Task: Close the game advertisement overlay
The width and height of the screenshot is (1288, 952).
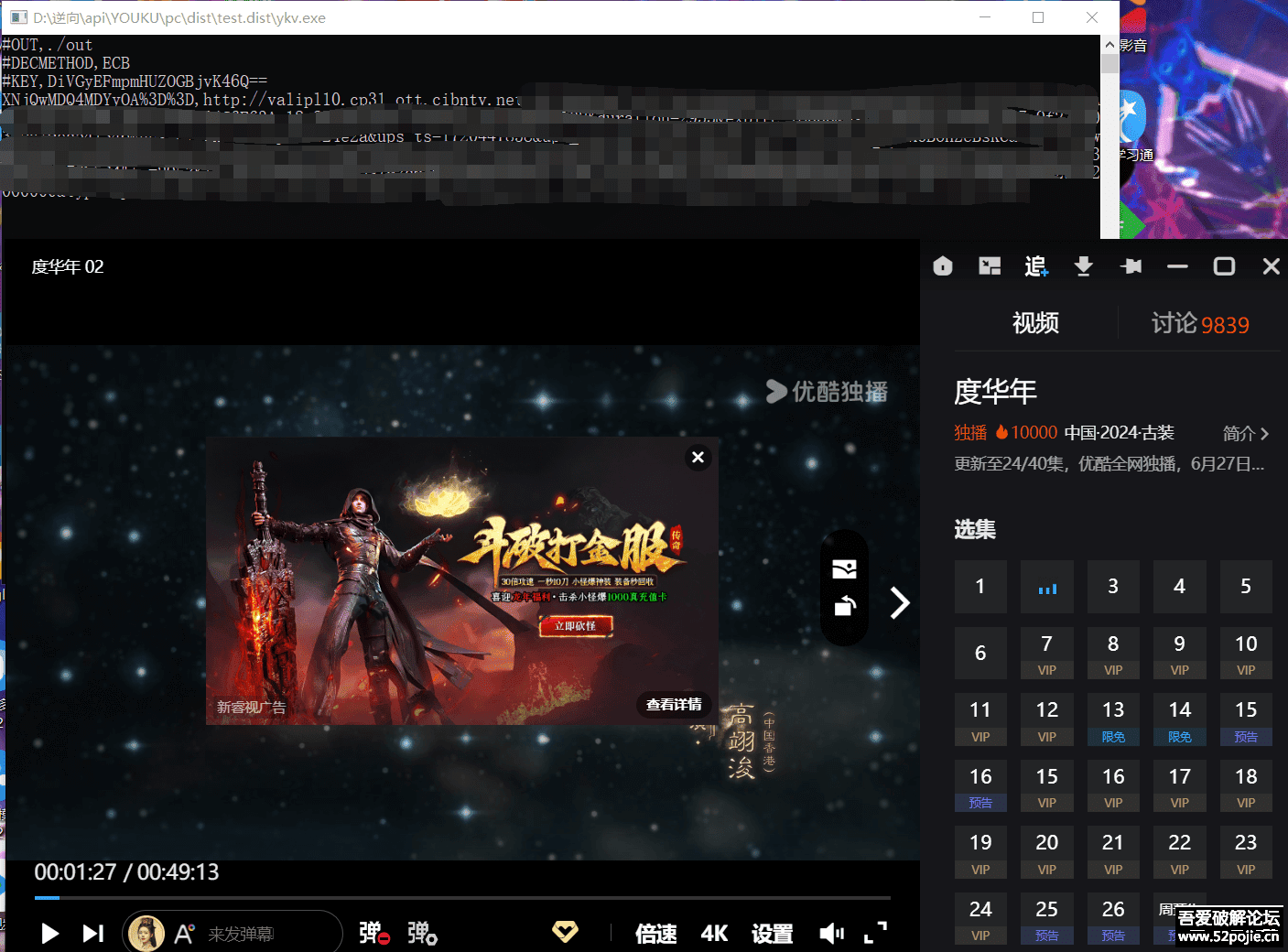Action: 698,457
